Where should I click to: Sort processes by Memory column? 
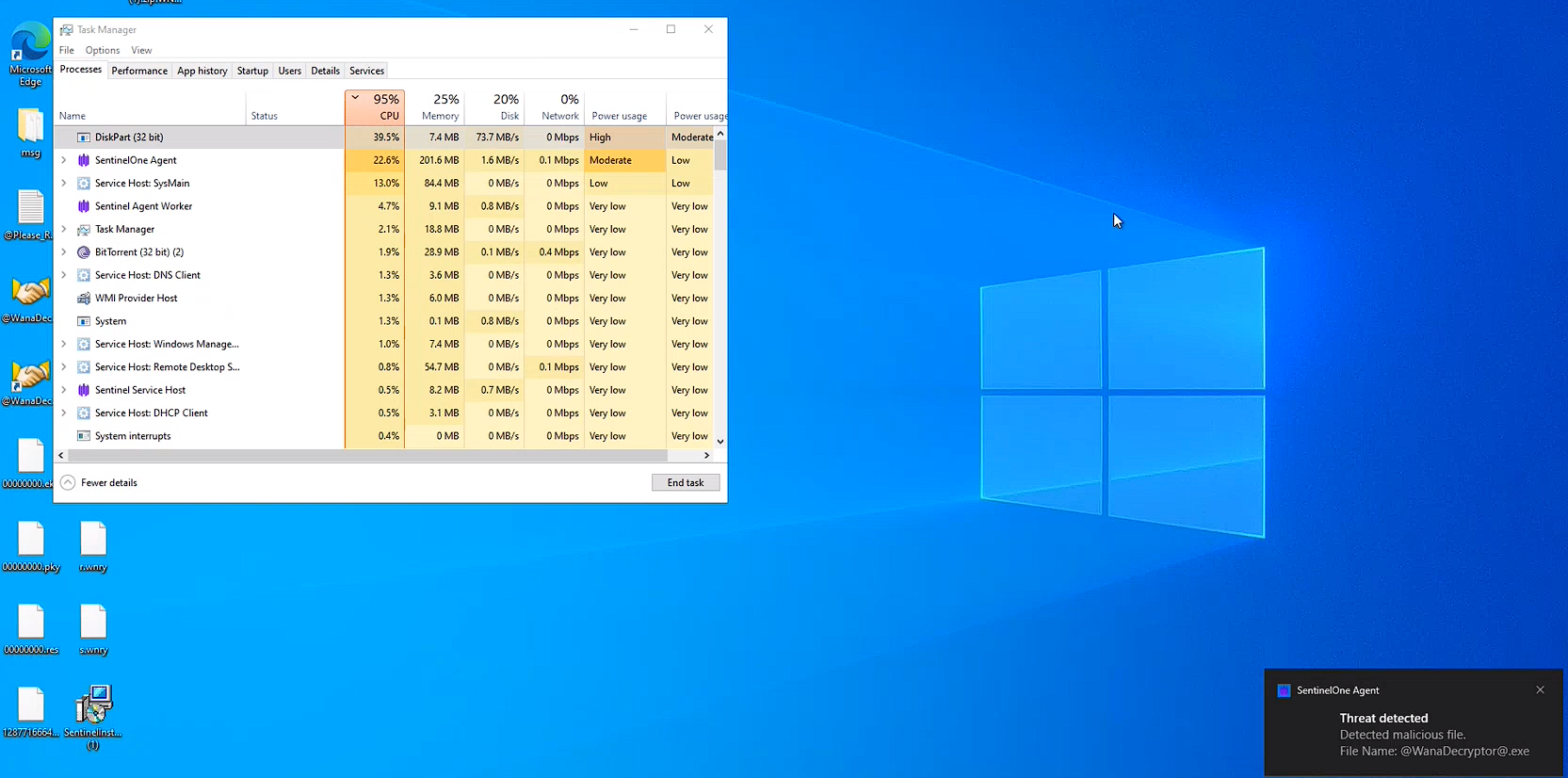[435, 107]
